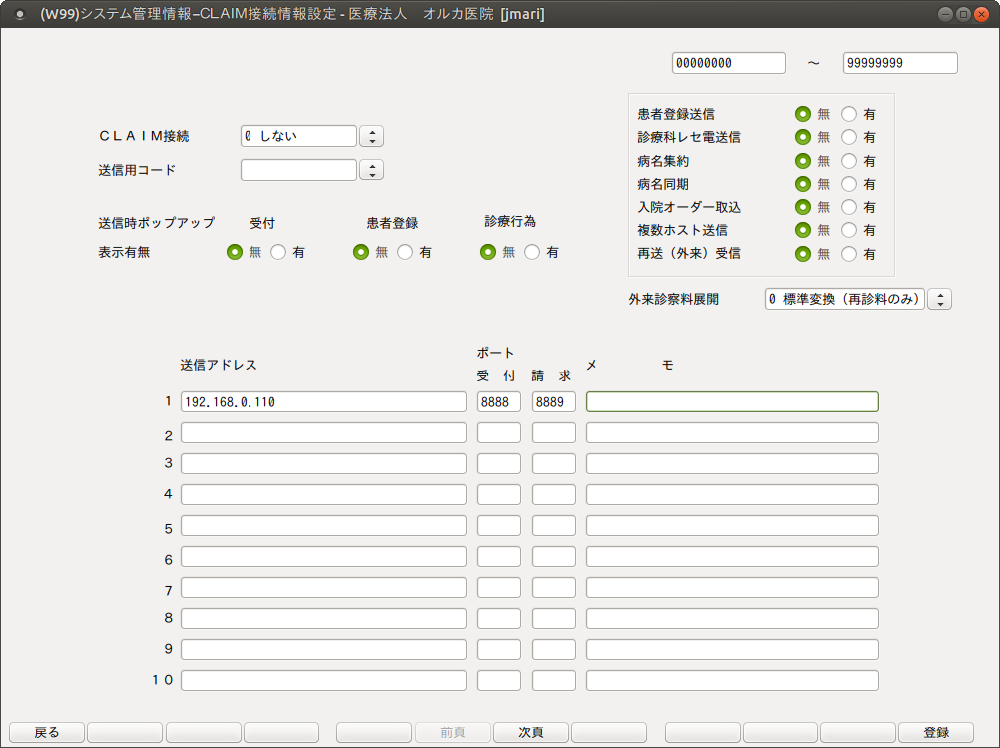The image size is (1000, 748).
Task: Enable 有 for 病名同期
Action: click(847, 184)
